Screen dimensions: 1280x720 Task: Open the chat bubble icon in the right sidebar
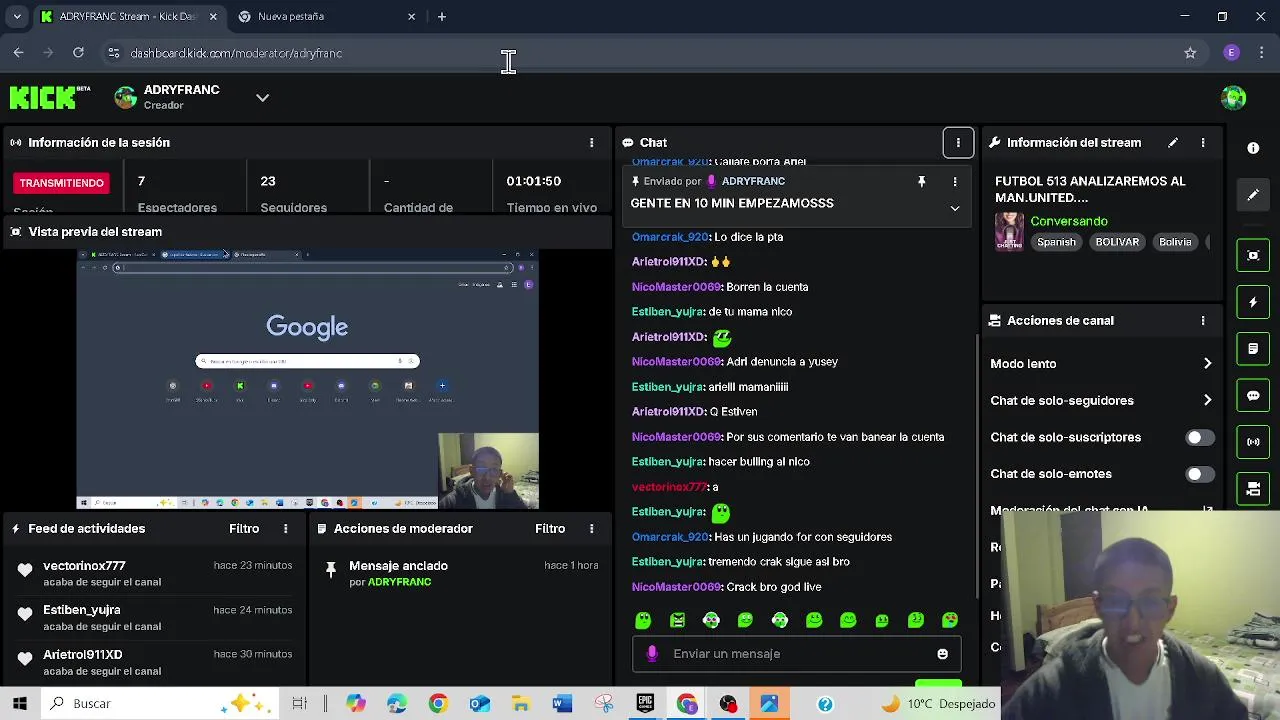pos(1253,395)
